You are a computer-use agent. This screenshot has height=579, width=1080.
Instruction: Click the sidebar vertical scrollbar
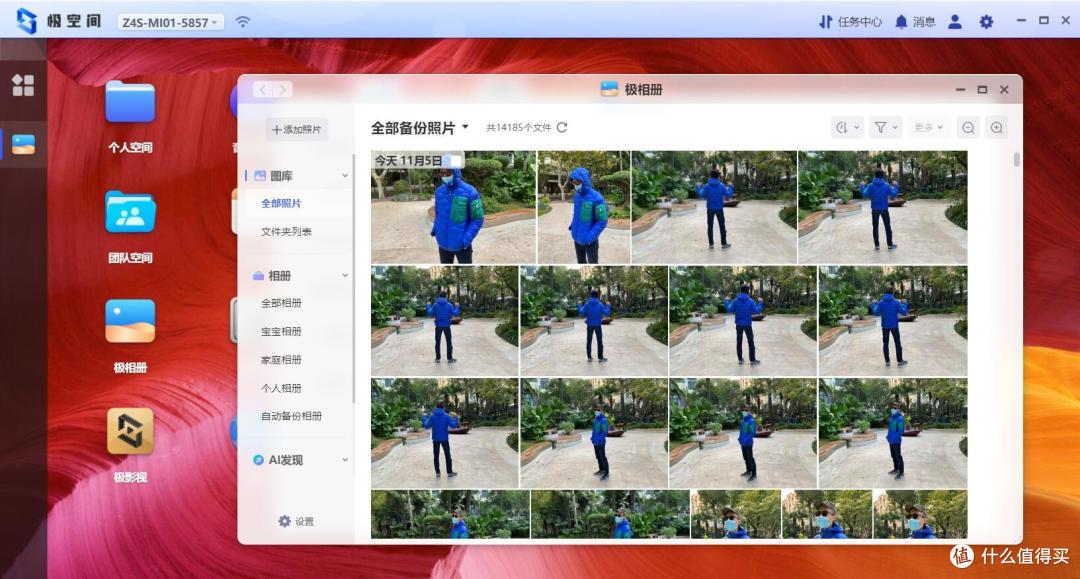coord(353,279)
